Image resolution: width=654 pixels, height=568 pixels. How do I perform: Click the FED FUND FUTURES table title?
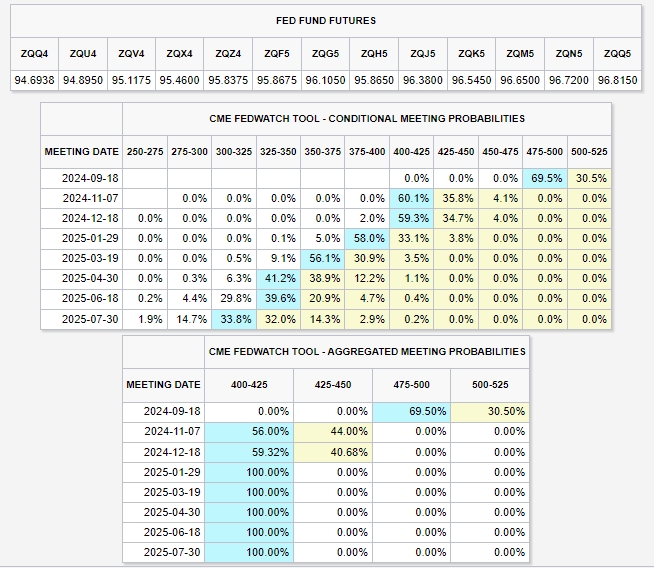click(x=326, y=21)
